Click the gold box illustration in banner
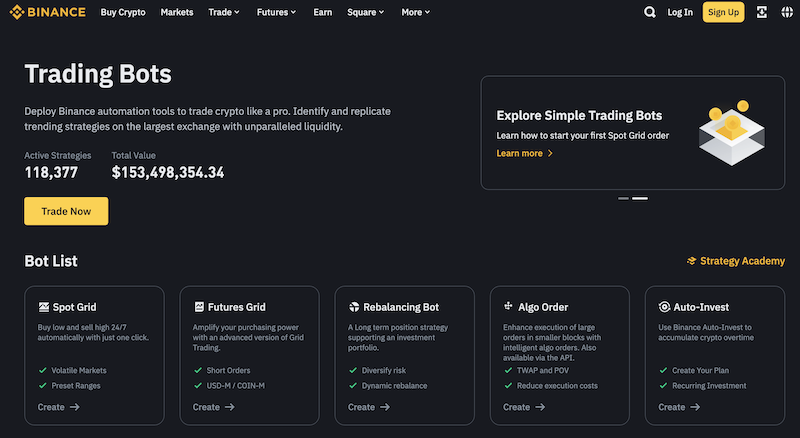Image resolution: width=800 pixels, height=438 pixels. coord(732,133)
